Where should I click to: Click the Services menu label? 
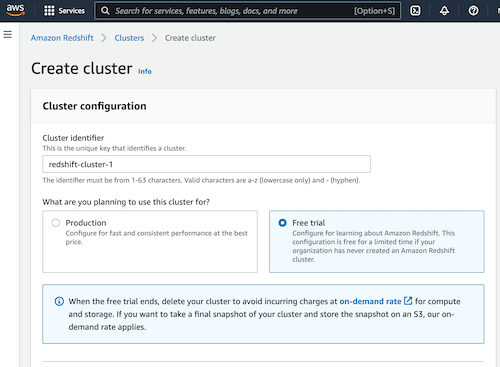(72, 11)
